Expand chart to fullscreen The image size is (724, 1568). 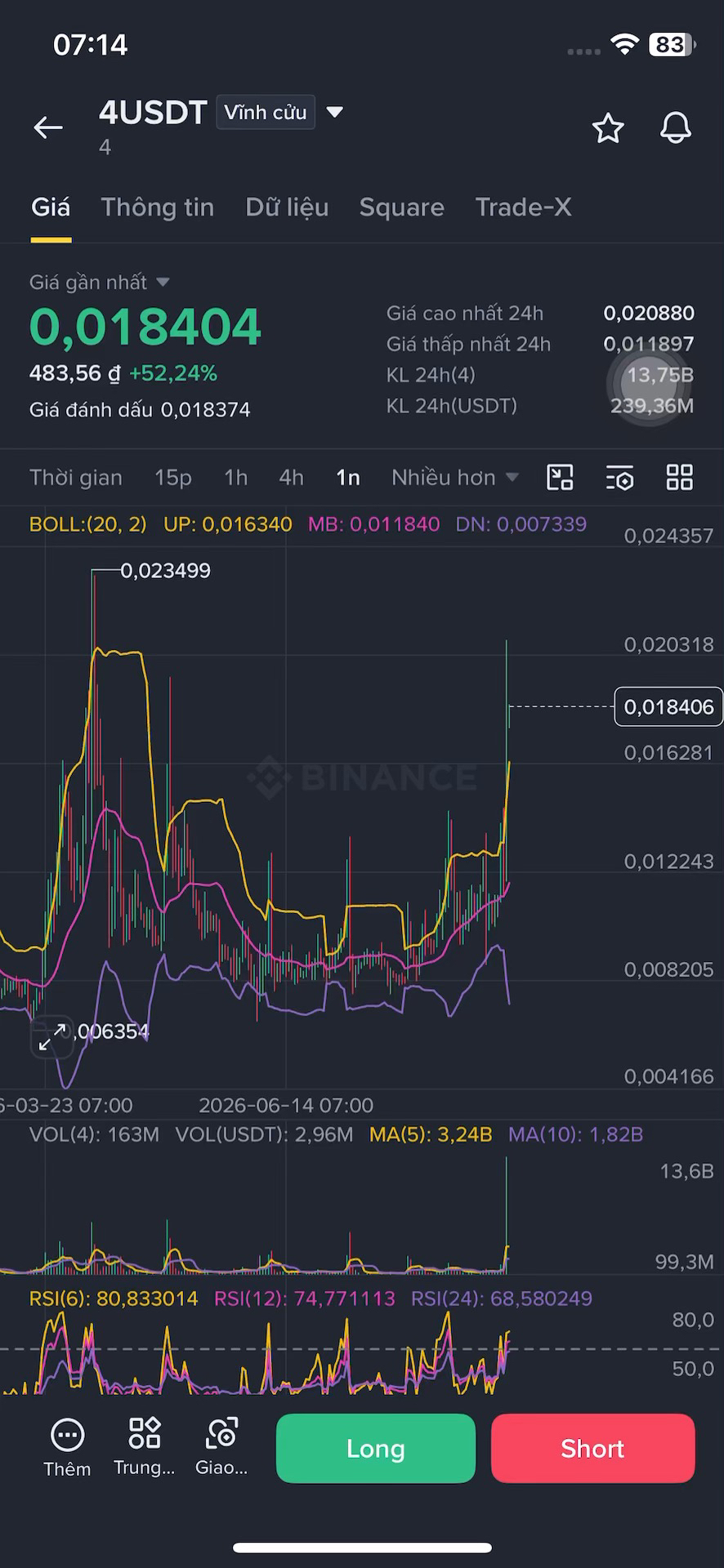[x=52, y=1037]
